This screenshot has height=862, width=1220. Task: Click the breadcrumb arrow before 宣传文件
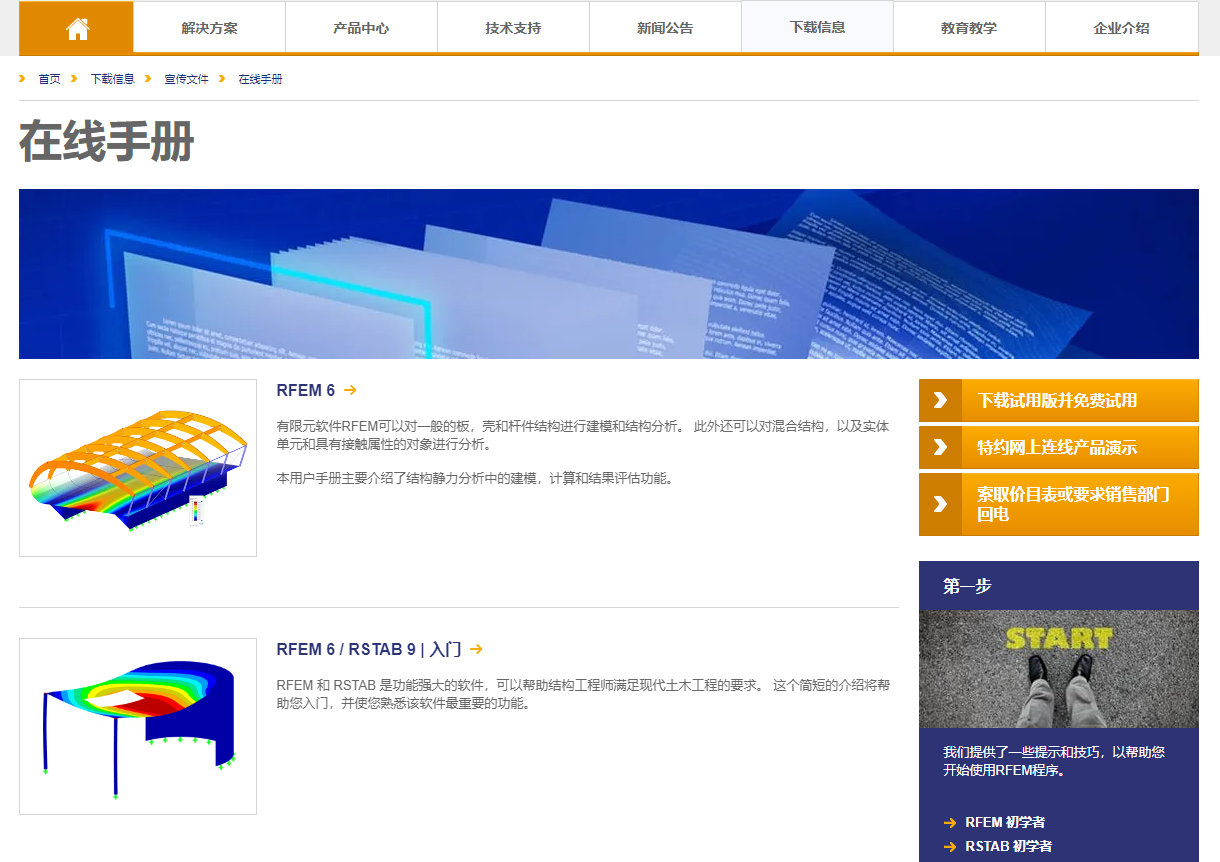tap(148, 78)
